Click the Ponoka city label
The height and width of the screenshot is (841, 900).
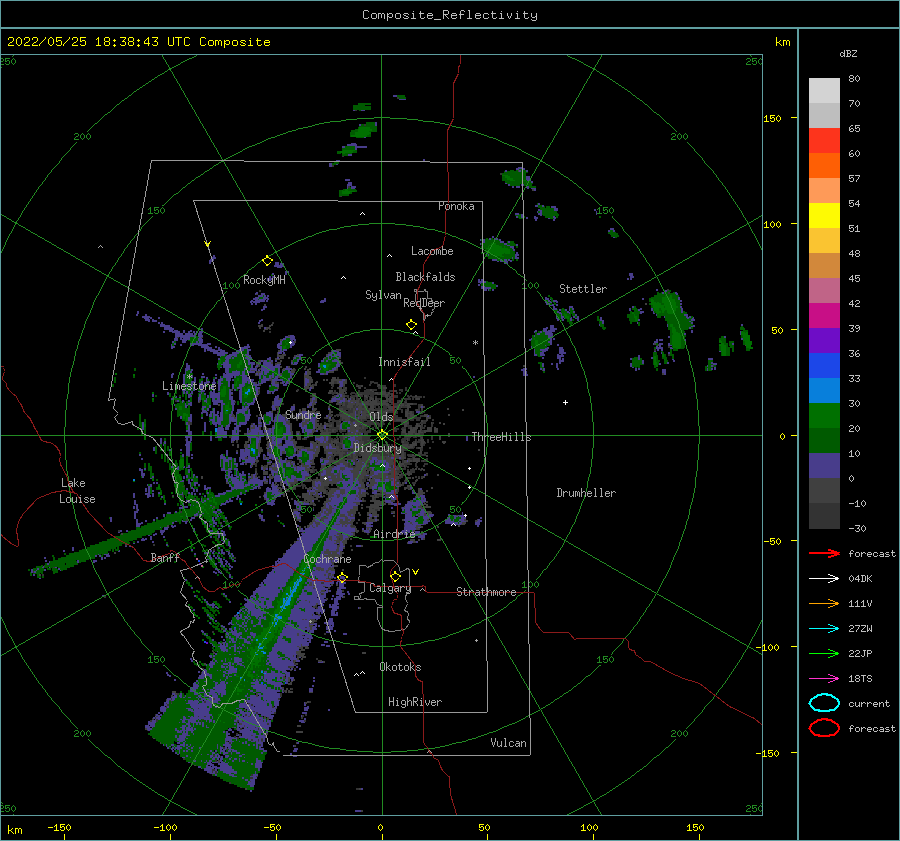pos(456,206)
